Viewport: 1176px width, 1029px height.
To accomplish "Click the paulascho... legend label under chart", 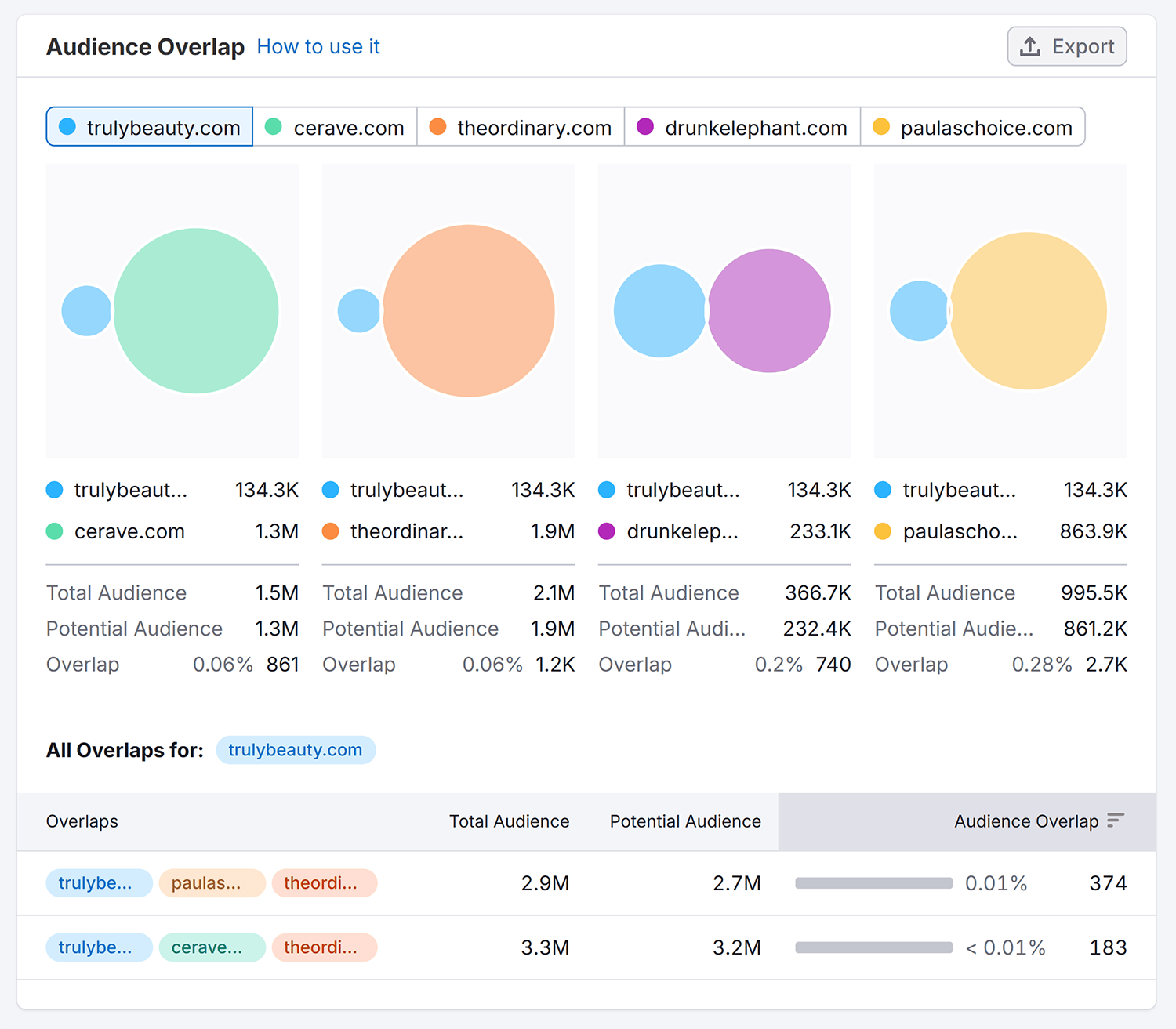I will [960, 531].
